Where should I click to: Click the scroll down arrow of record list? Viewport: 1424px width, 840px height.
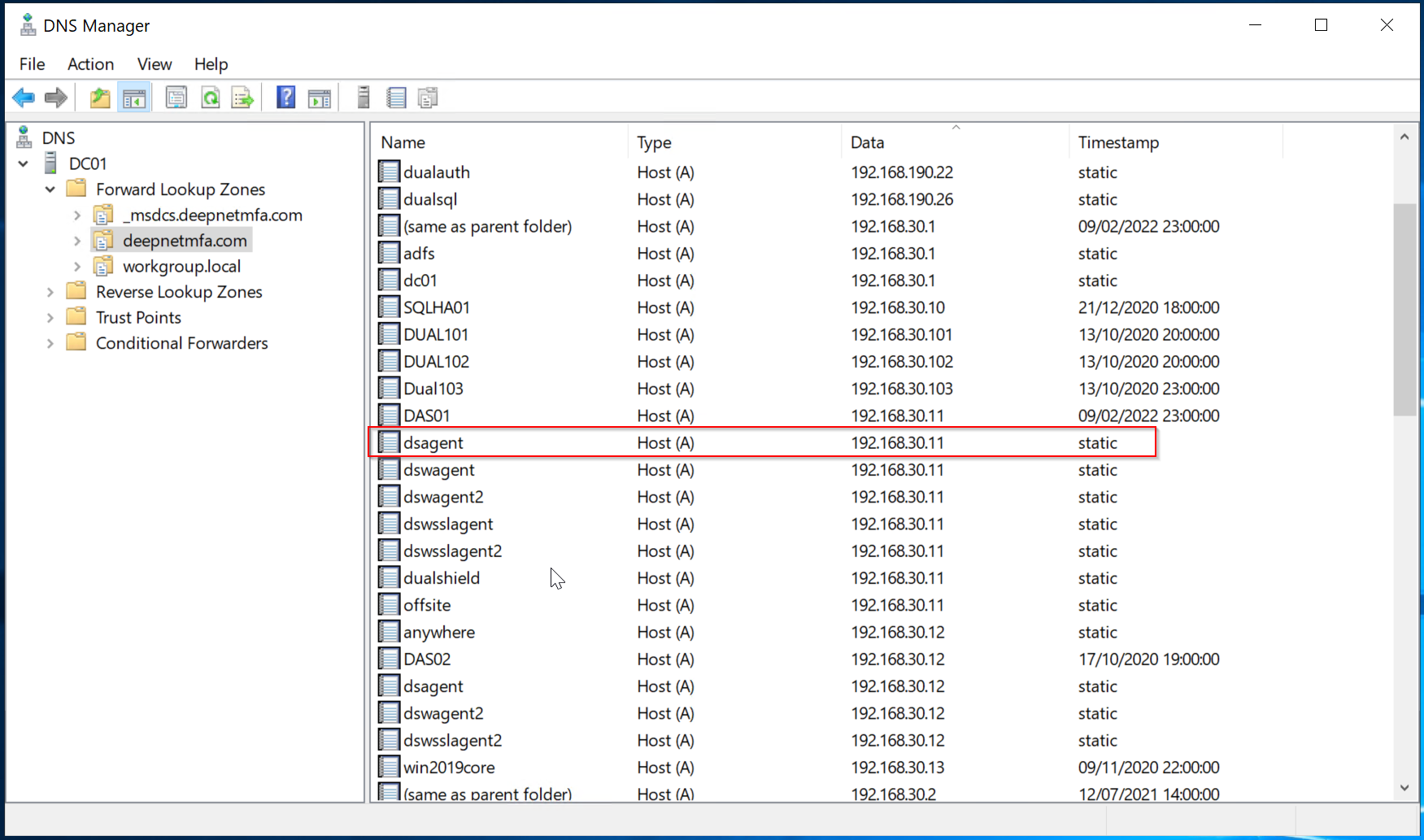coord(1404,787)
